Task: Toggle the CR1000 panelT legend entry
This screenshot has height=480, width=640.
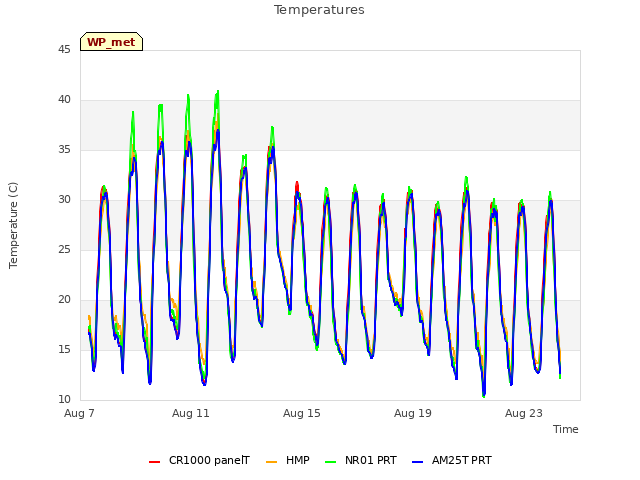Action: pyautogui.click(x=200, y=460)
